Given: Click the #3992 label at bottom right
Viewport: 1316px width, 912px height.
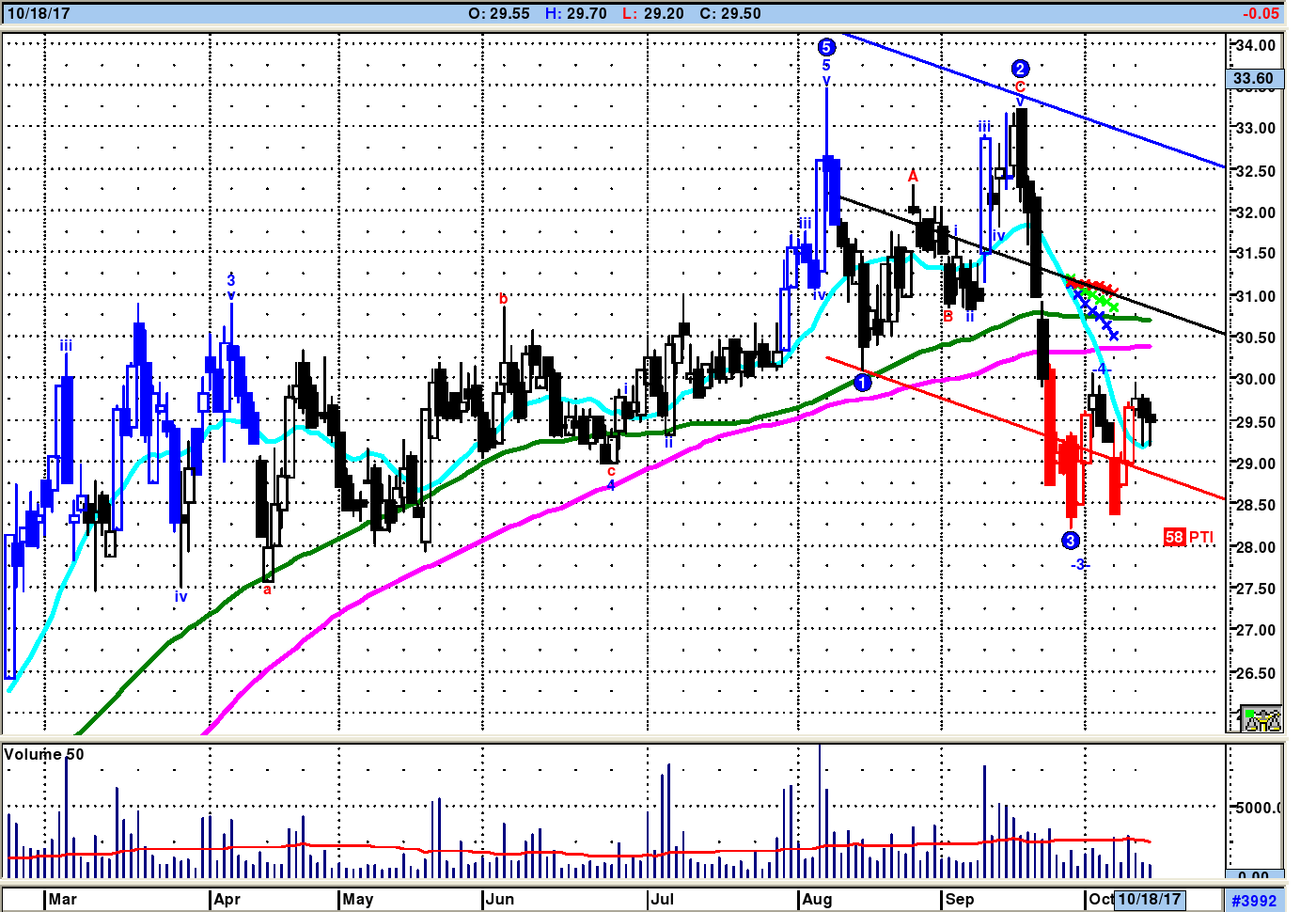Looking at the screenshot, I should point(1254,900).
